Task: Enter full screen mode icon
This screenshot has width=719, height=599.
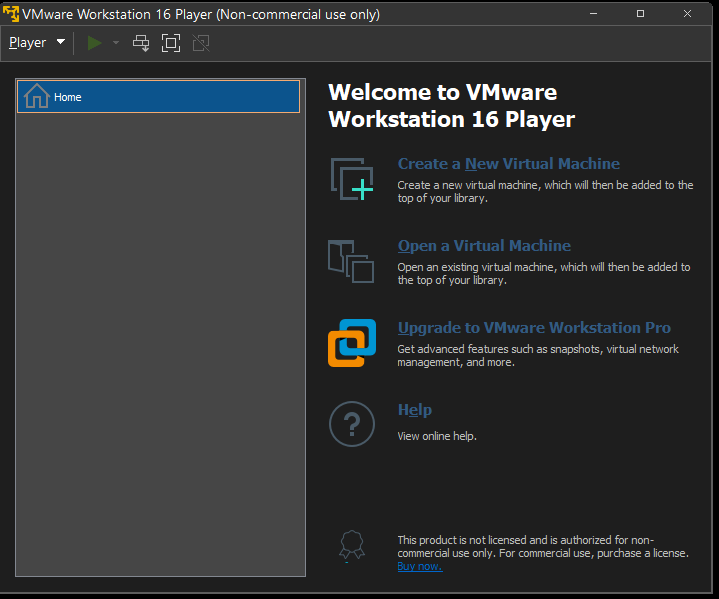Action: [x=171, y=43]
